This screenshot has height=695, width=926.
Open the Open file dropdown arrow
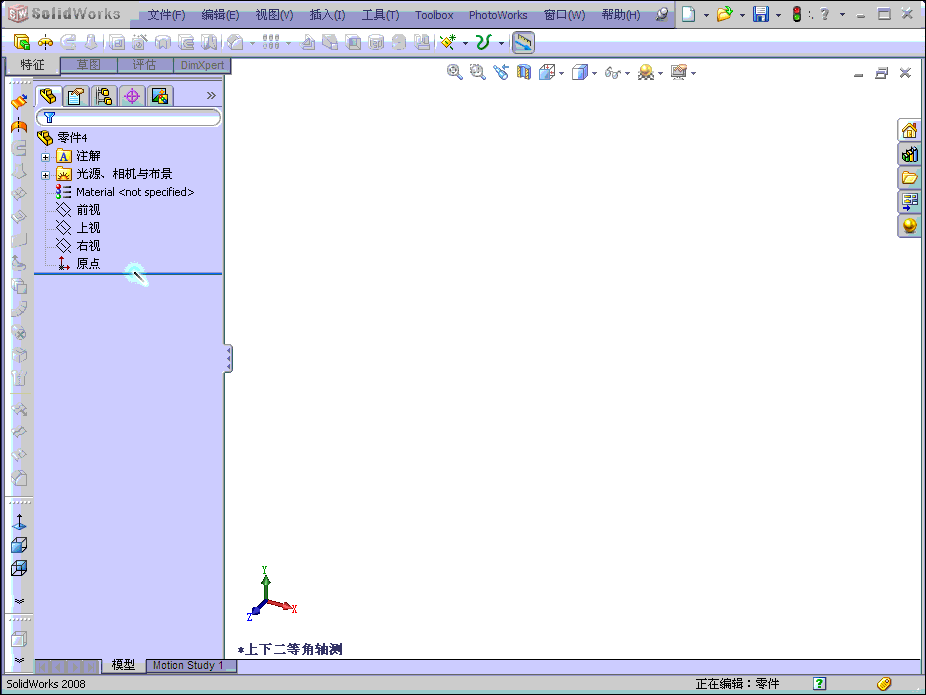click(x=742, y=15)
